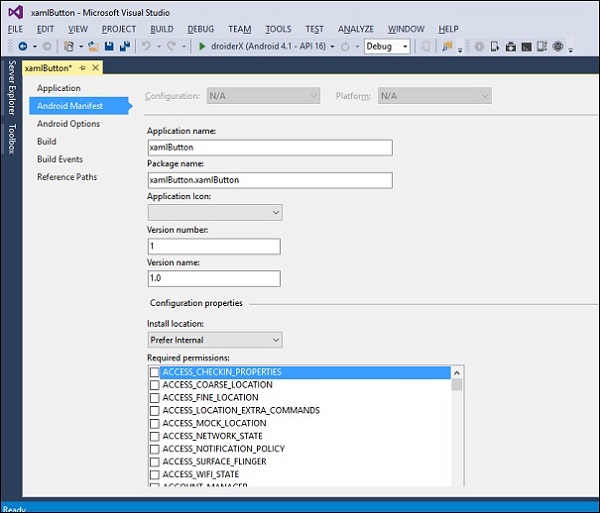
Task: Click the Find in Files icon
Action: click(447, 46)
